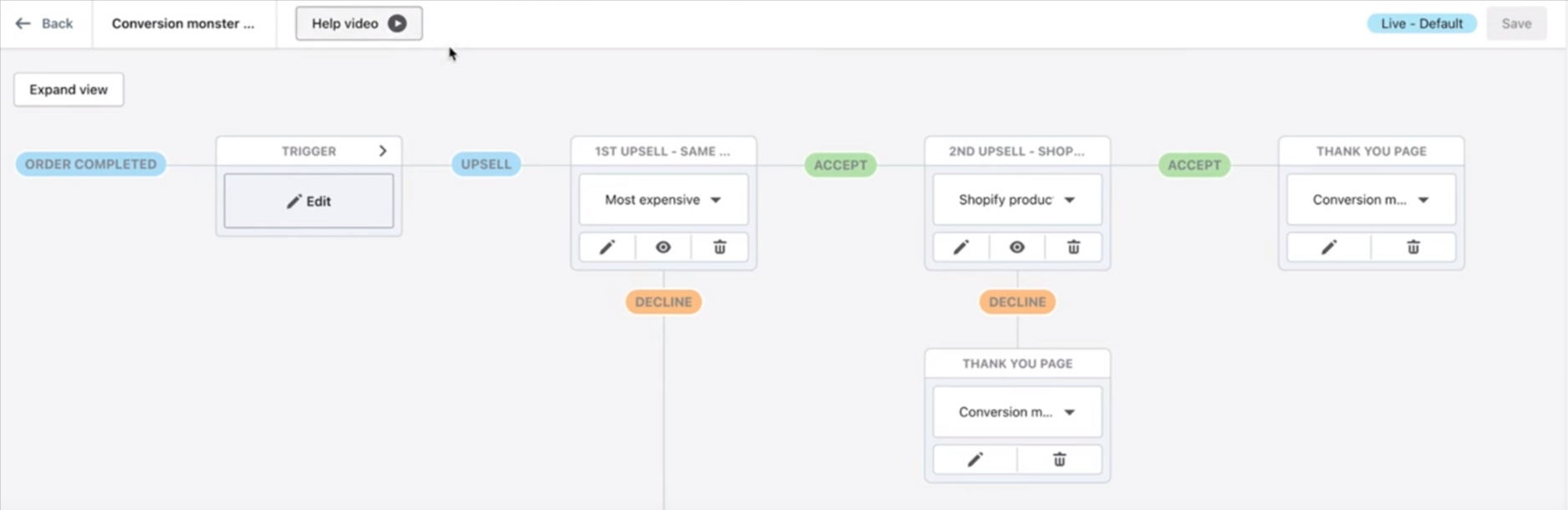Image resolution: width=1568 pixels, height=510 pixels.
Task: Expand the Trigger card chevron
Action: (383, 151)
